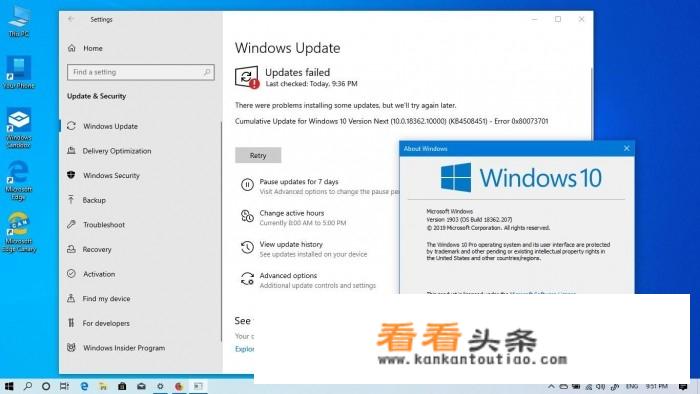Screen dimensions: 700x394
Task: Open Microsoft Edge desktop shortcut
Action: (x=19, y=180)
